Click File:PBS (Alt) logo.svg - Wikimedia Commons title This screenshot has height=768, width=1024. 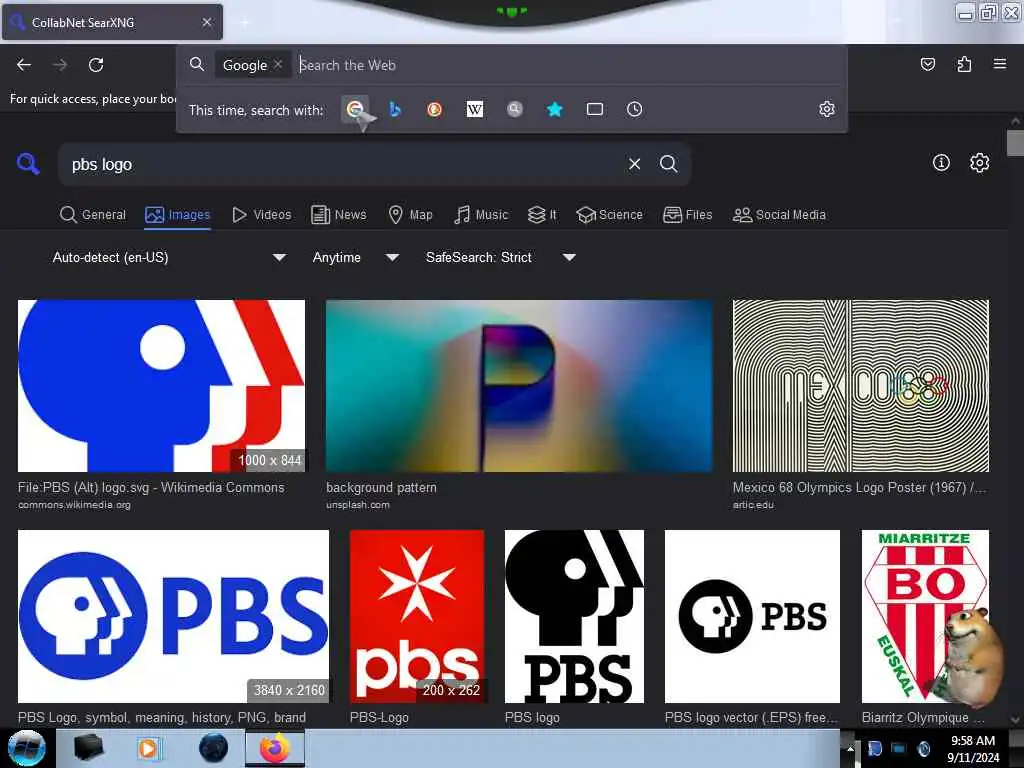(x=151, y=487)
